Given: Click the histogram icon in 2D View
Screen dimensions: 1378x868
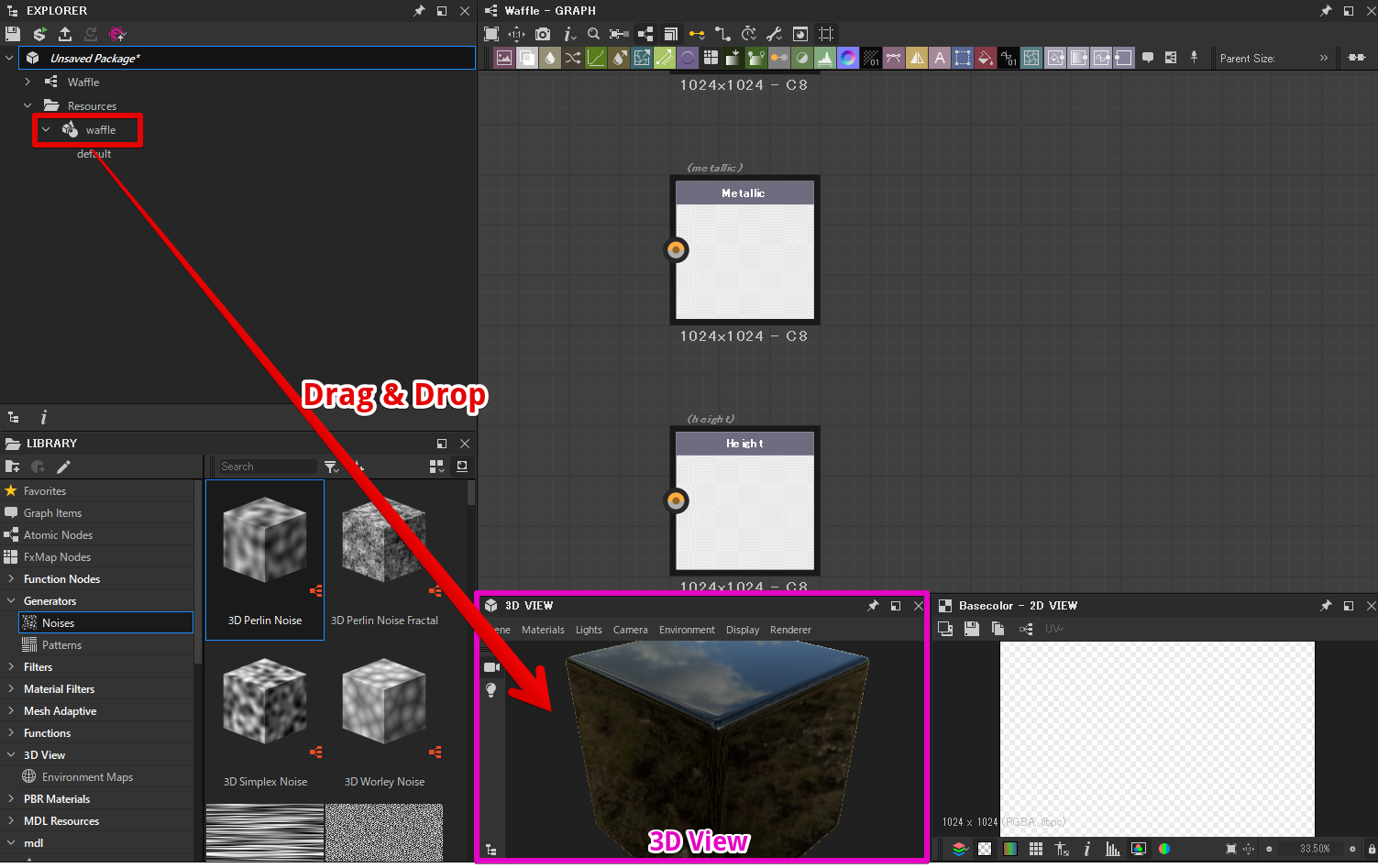Looking at the screenshot, I should coord(1112,849).
